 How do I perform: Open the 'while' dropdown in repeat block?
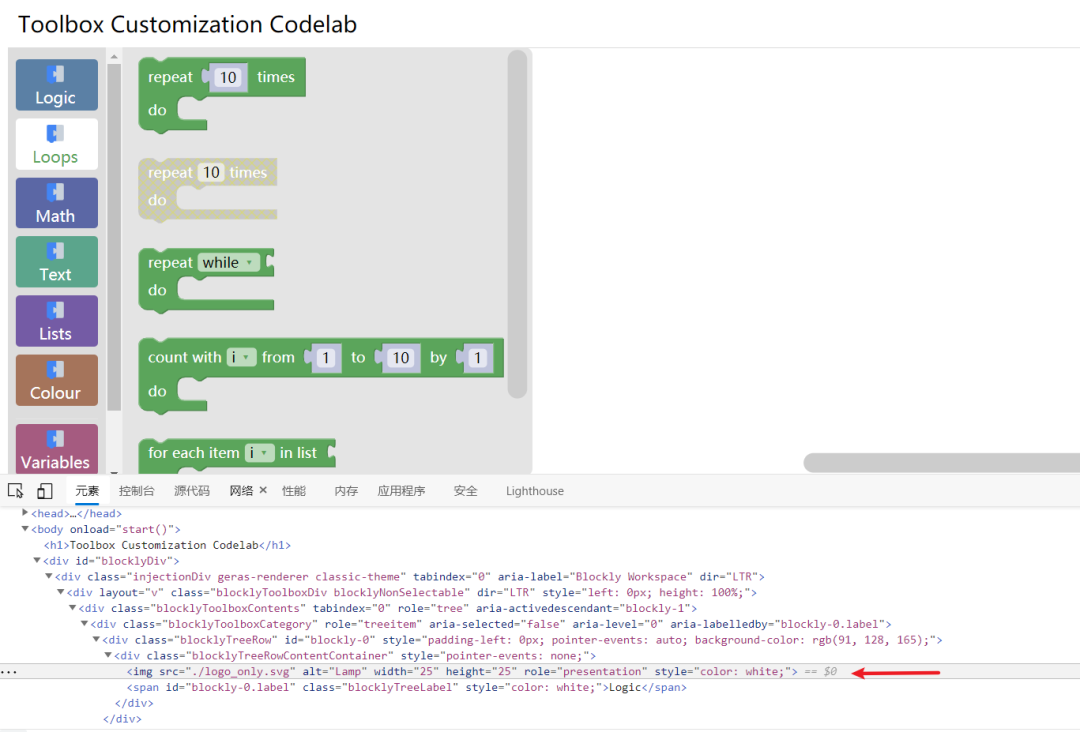[229, 262]
